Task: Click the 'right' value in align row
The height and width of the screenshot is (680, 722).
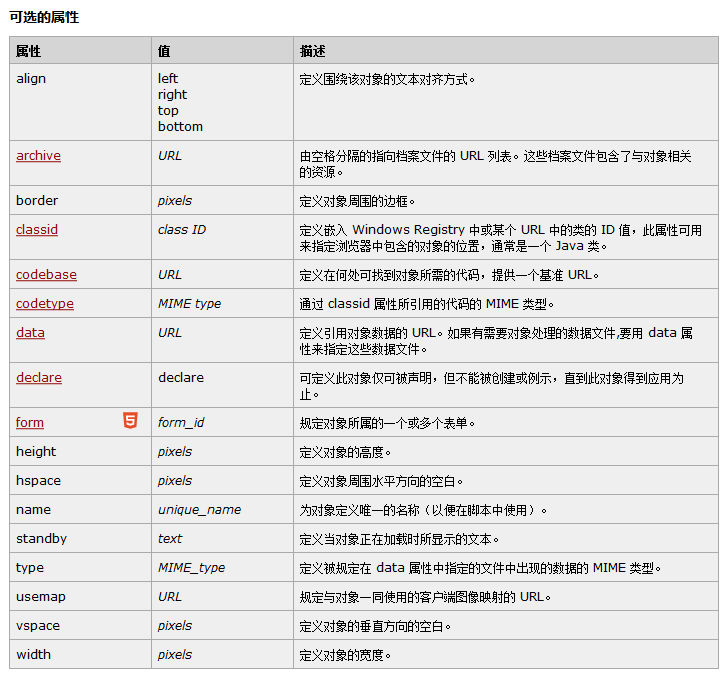Action: (x=172, y=95)
